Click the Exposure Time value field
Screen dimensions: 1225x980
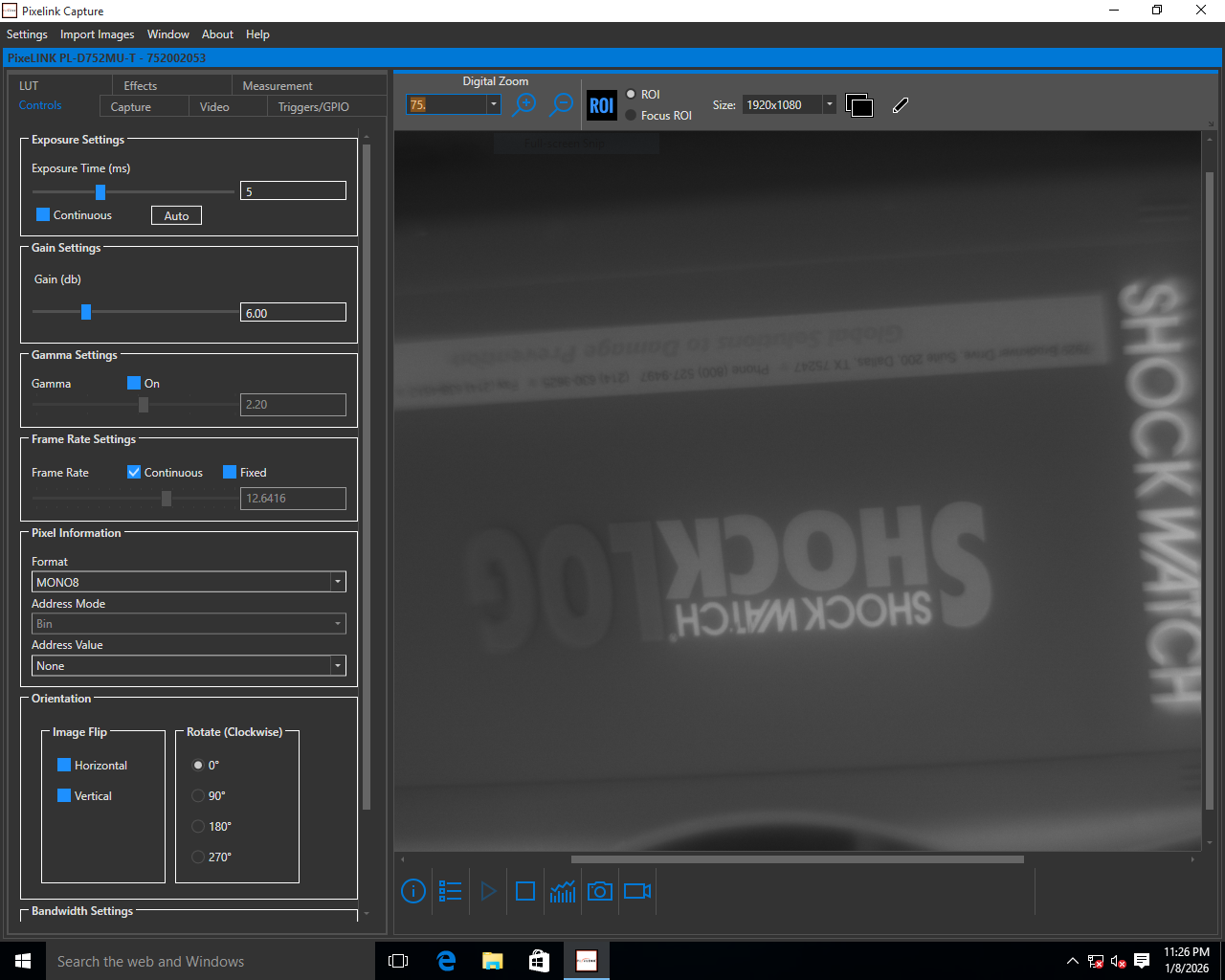pos(293,190)
